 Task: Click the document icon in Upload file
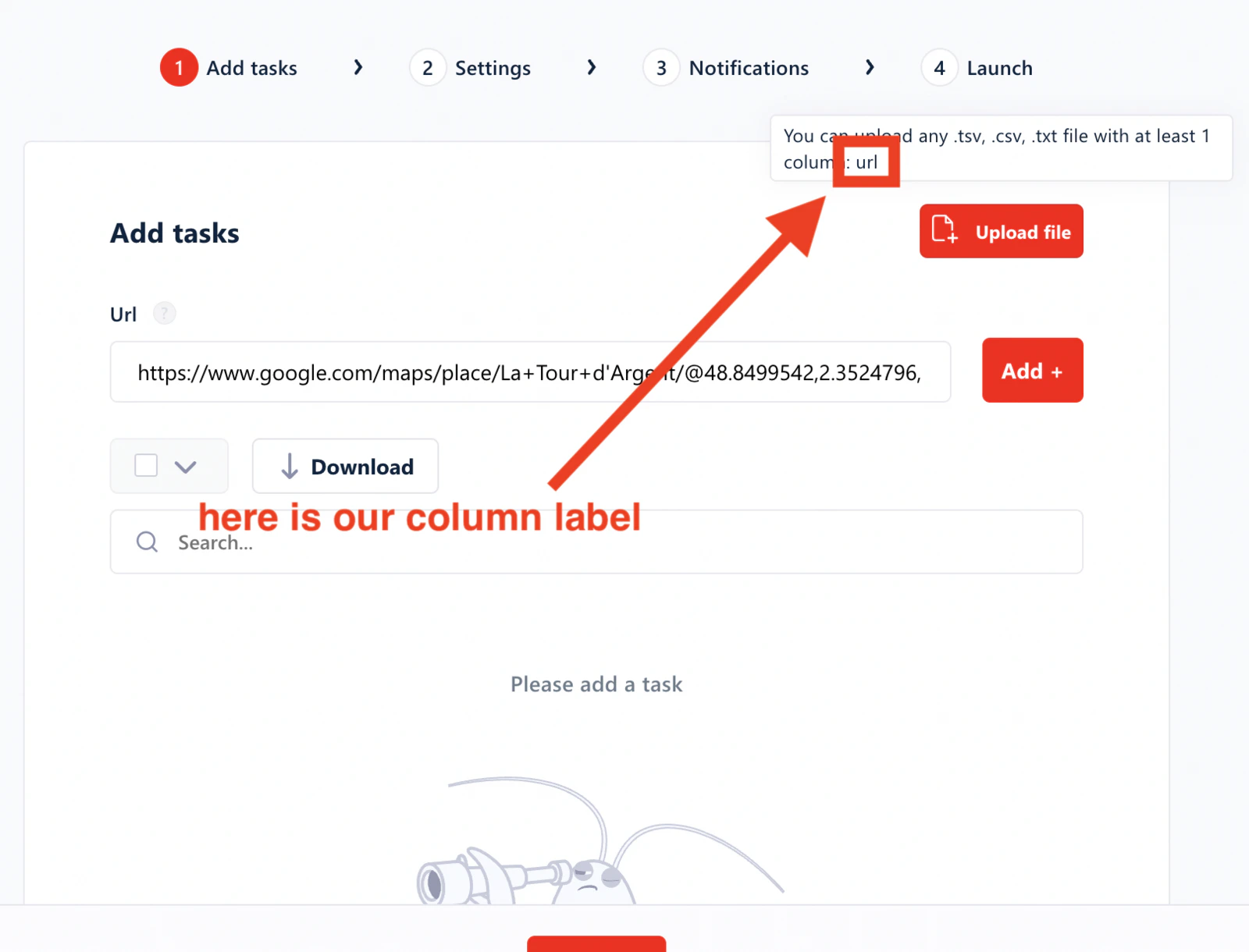click(945, 229)
